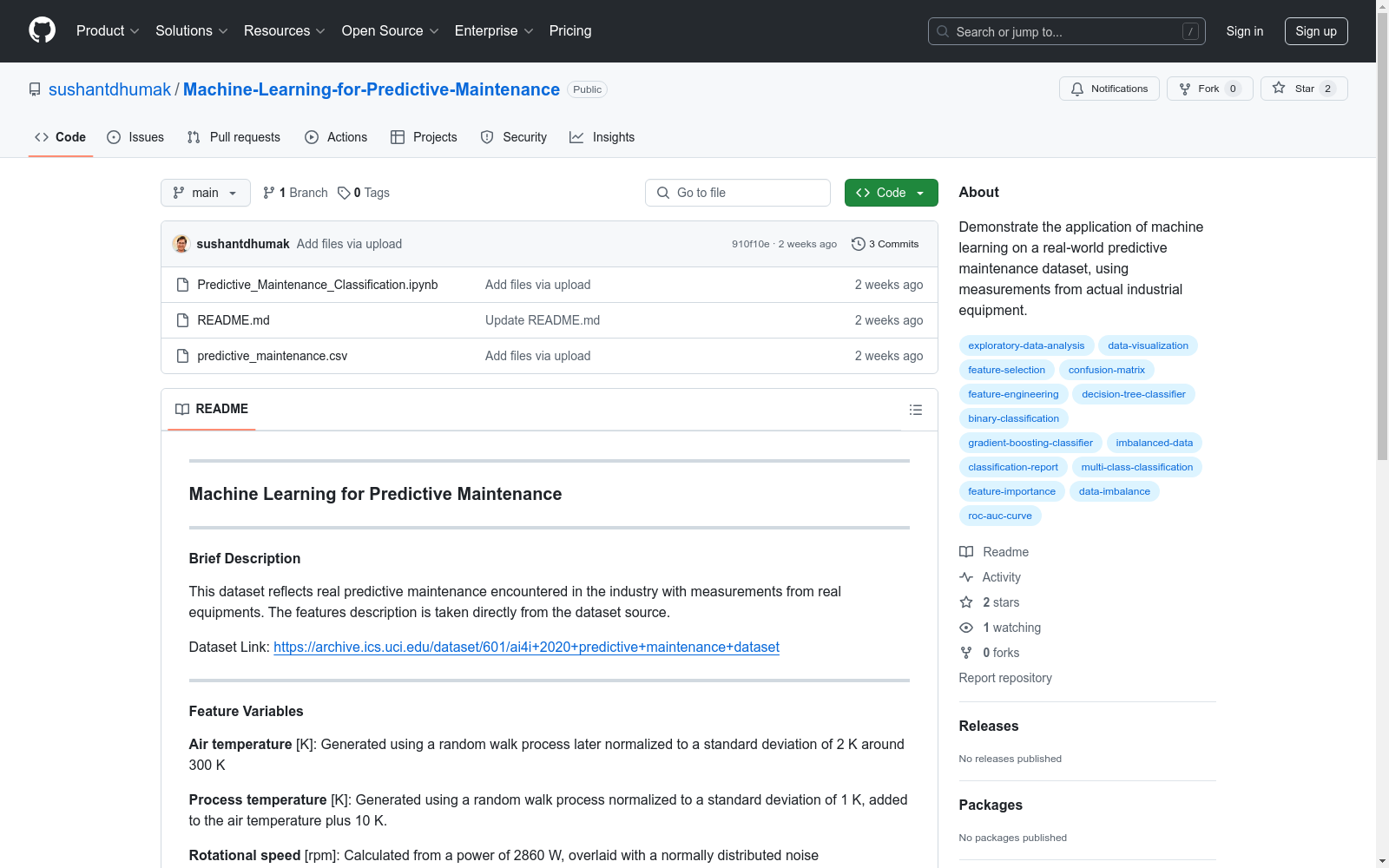Click the book icon beside Readme in About
This screenshot has width=1389, height=868.
[966, 552]
